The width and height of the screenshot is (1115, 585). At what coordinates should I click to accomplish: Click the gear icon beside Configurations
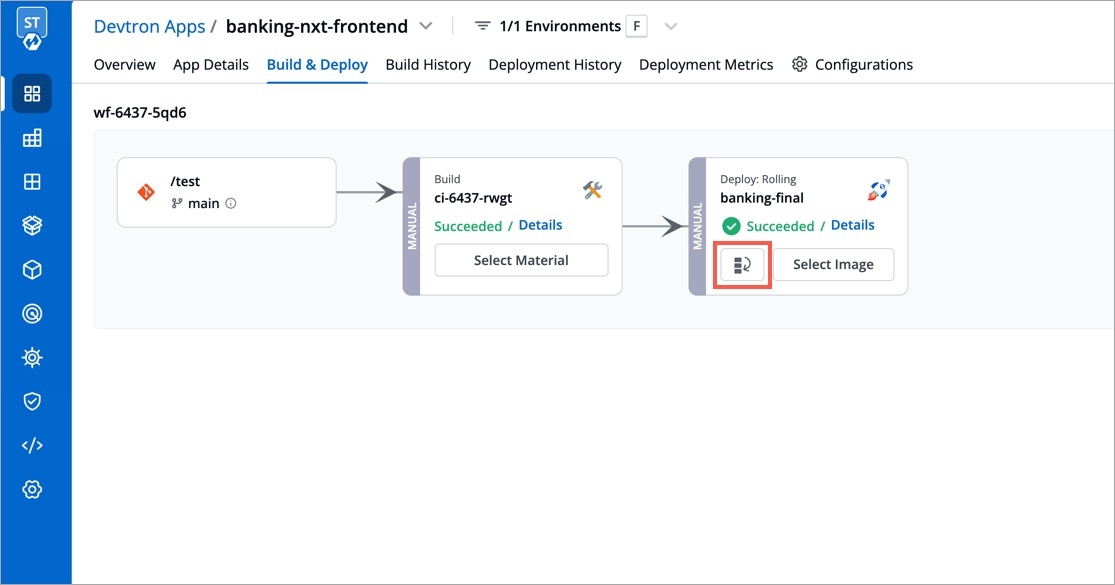[800, 64]
